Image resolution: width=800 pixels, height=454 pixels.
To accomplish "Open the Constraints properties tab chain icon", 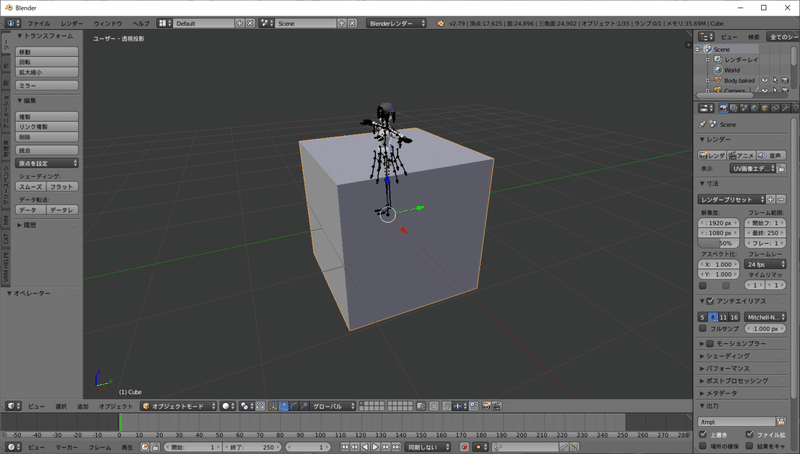I will (774, 108).
